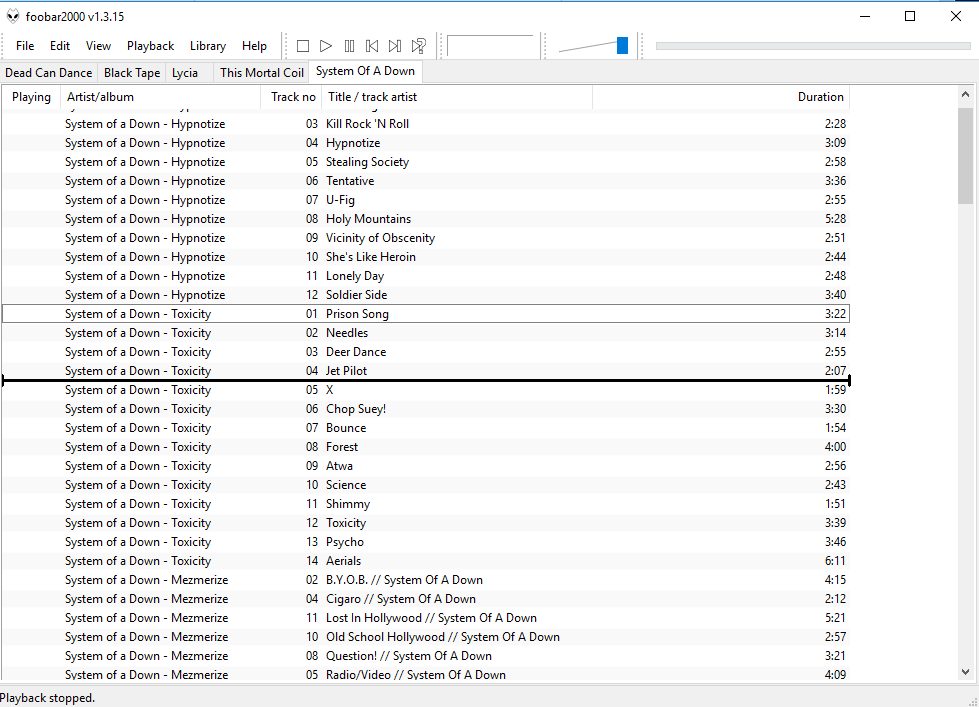Click the 6:11 duration of Aerials
The width and height of the screenshot is (979, 707).
coord(835,561)
